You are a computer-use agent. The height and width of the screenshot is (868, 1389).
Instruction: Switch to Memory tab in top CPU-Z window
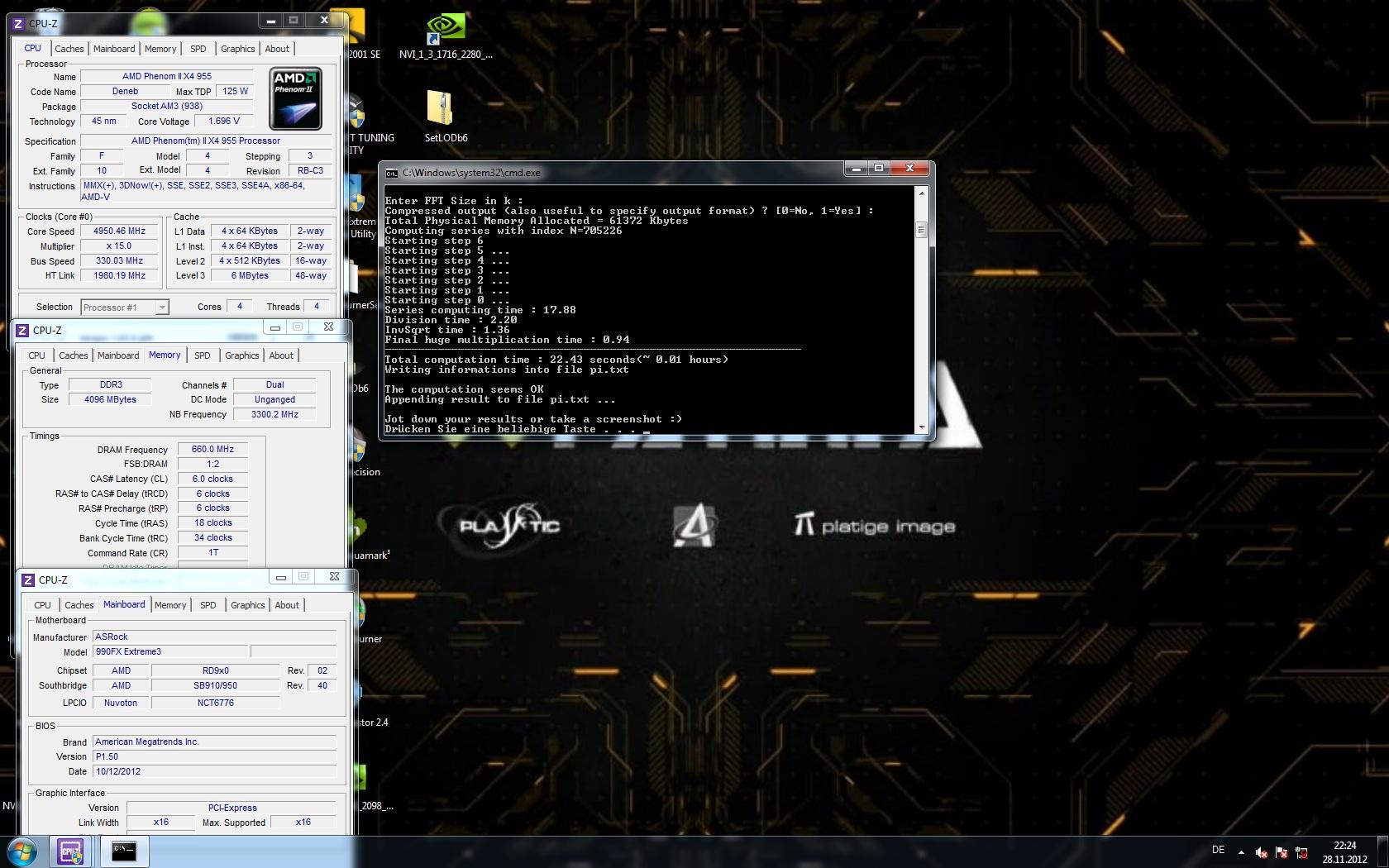[160, 49]
